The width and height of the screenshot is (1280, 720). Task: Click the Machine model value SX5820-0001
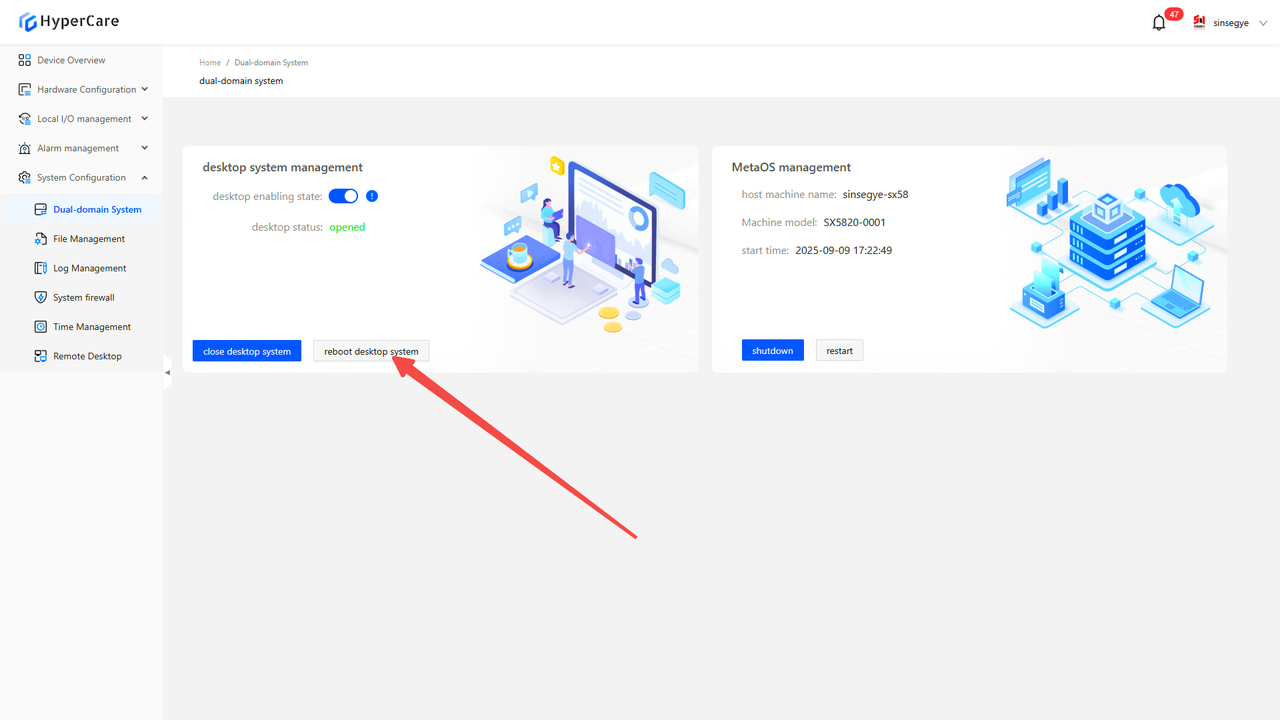pyautogui.click(x=855, y=222)
